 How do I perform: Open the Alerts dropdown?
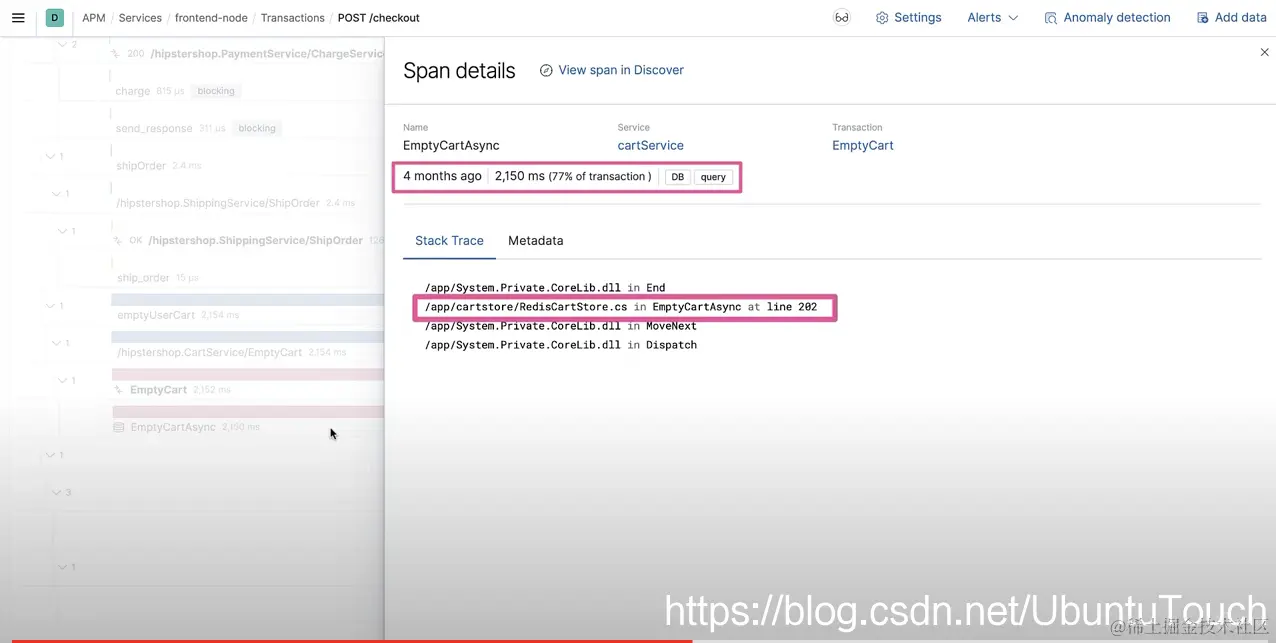[992, 18]
